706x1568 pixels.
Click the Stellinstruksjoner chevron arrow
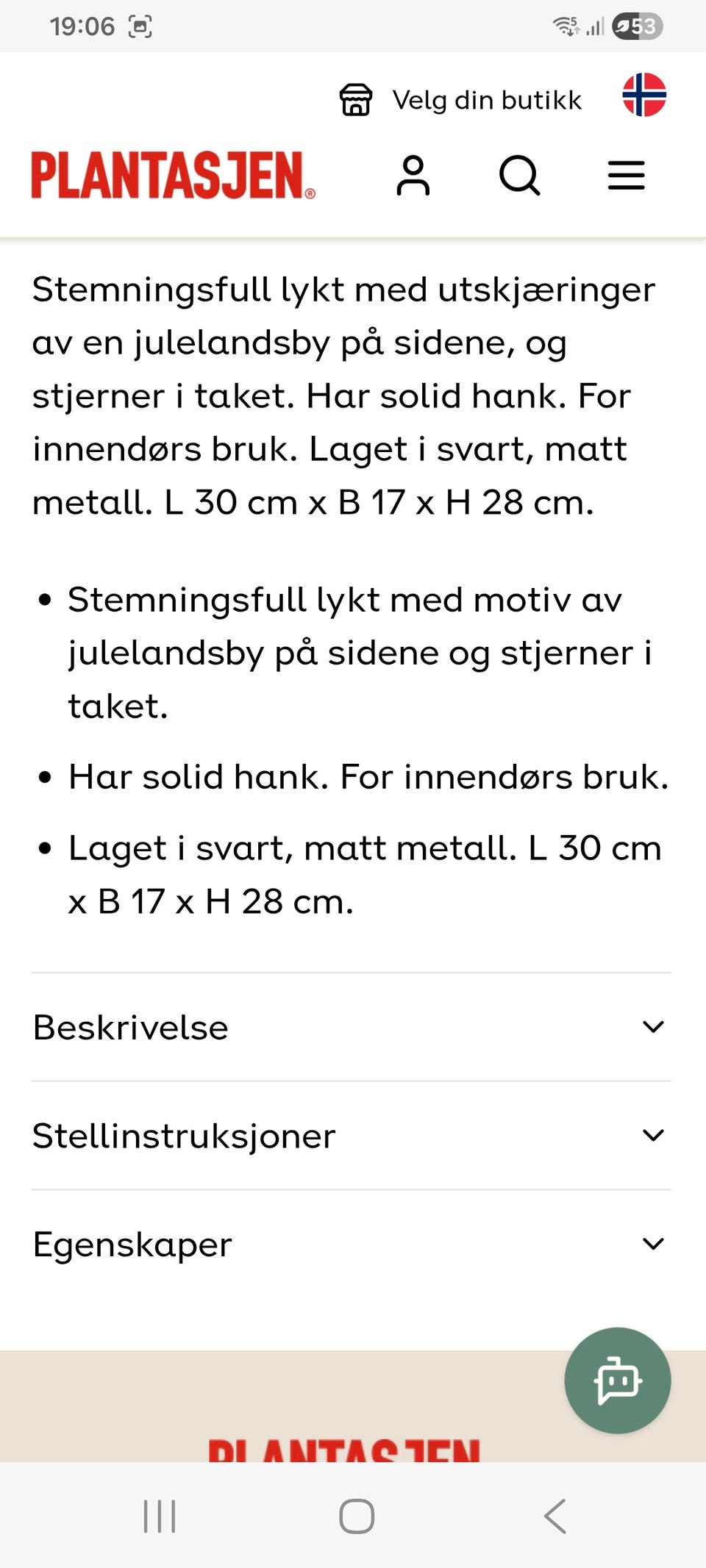653,1136
